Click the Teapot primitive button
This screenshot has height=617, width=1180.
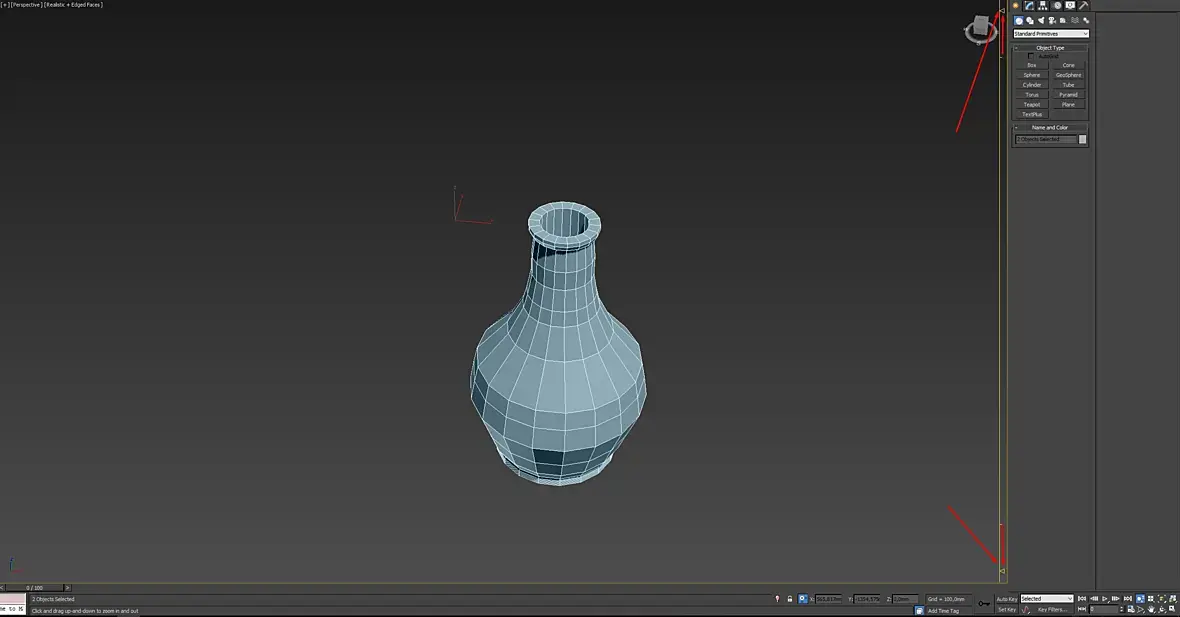point(1032,105)
